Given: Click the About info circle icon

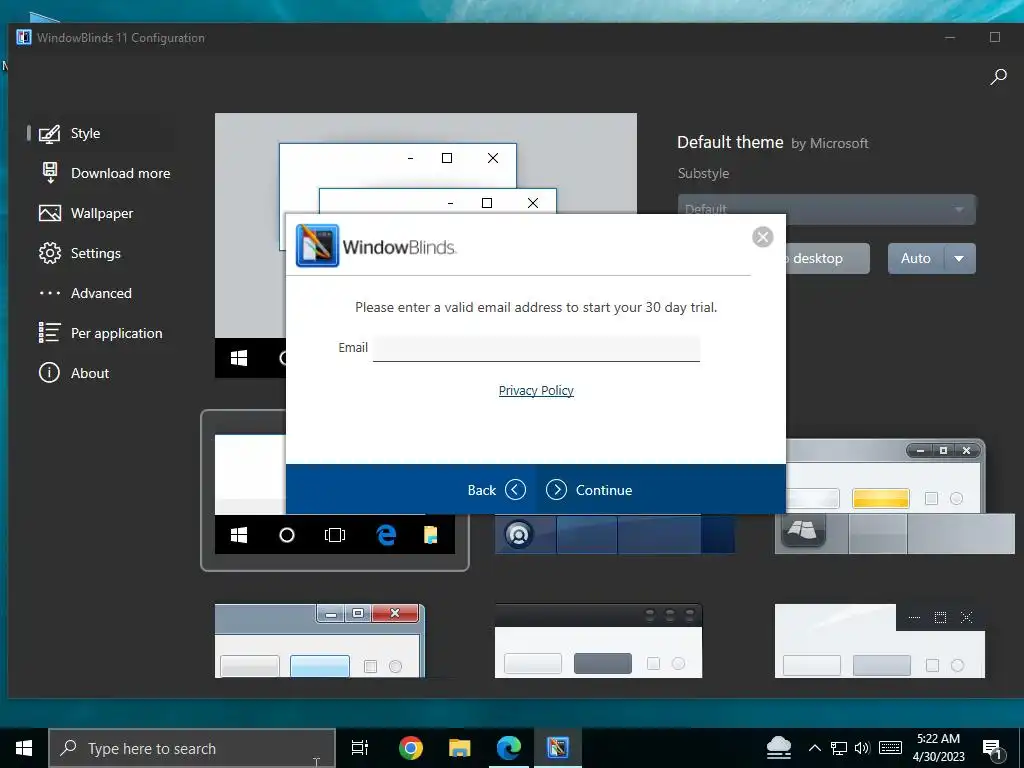Looking at the screenshot, I should coord(50,373).
